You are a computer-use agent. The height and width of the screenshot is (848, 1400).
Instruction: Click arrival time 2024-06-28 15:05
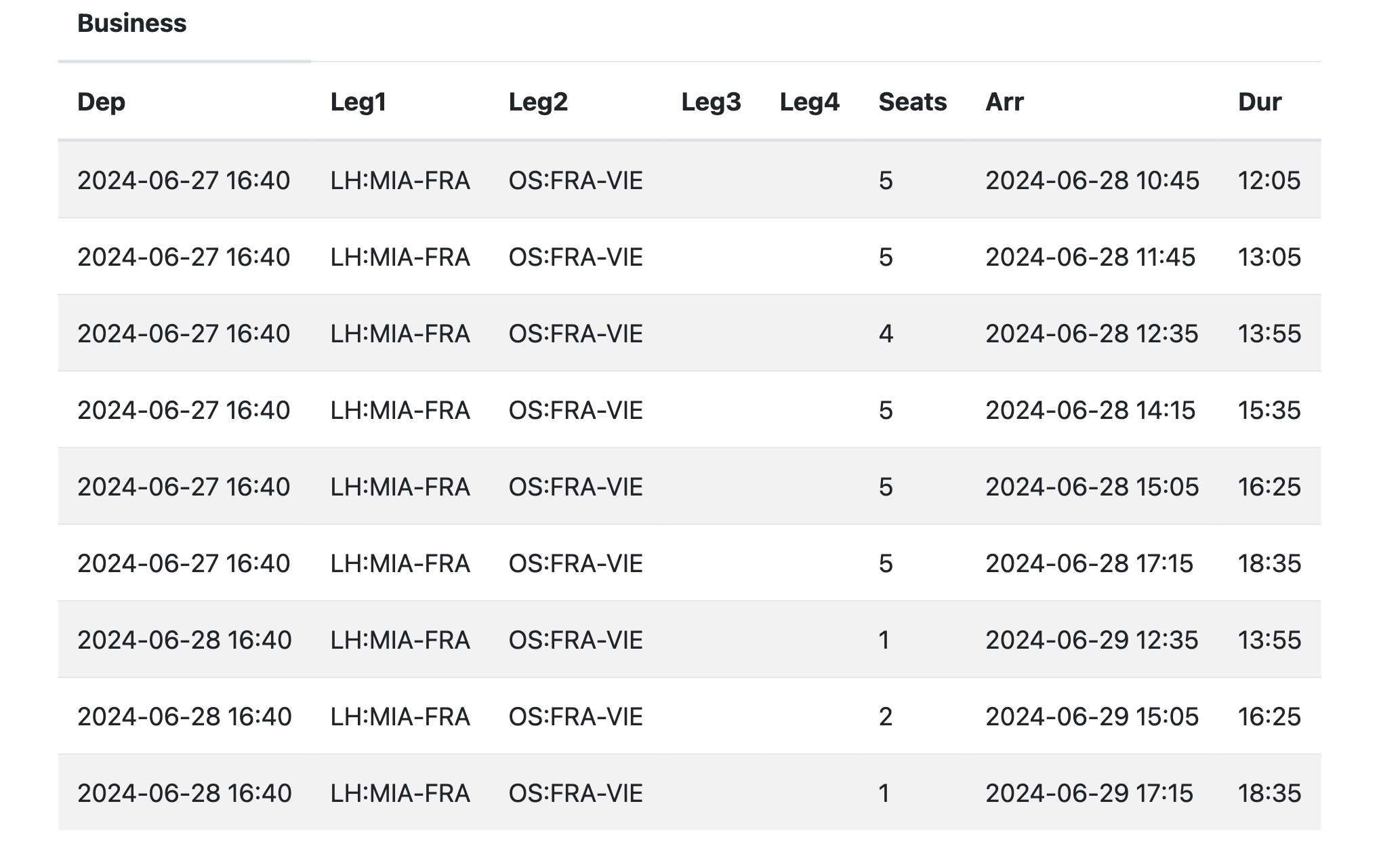[x=1092, y=487]
